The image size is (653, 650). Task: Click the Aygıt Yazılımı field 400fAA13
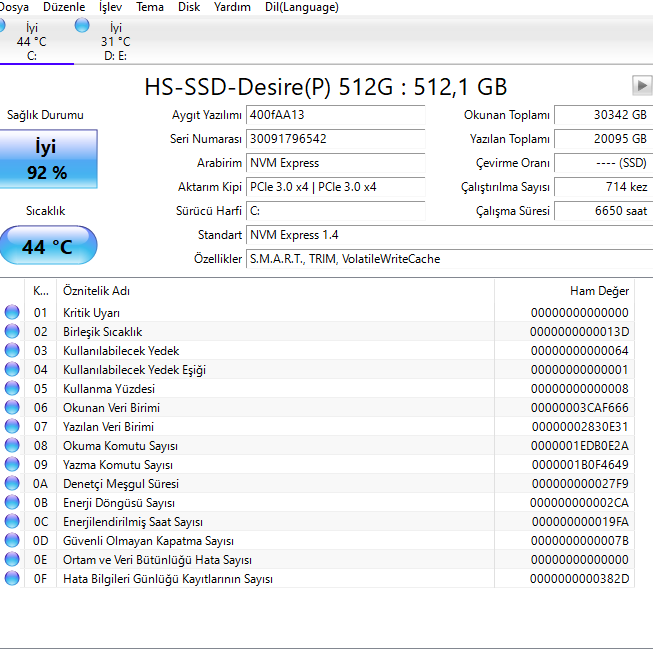coord(336,115)
